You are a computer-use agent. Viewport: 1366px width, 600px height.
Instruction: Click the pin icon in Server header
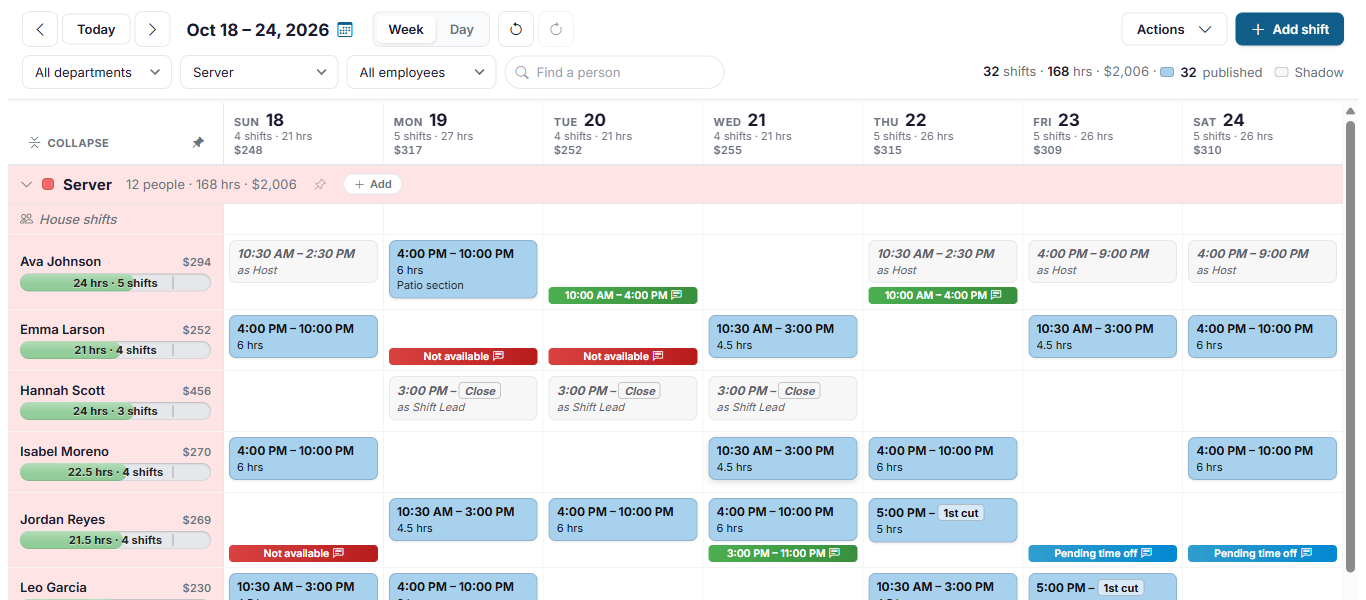coord(320,184)
